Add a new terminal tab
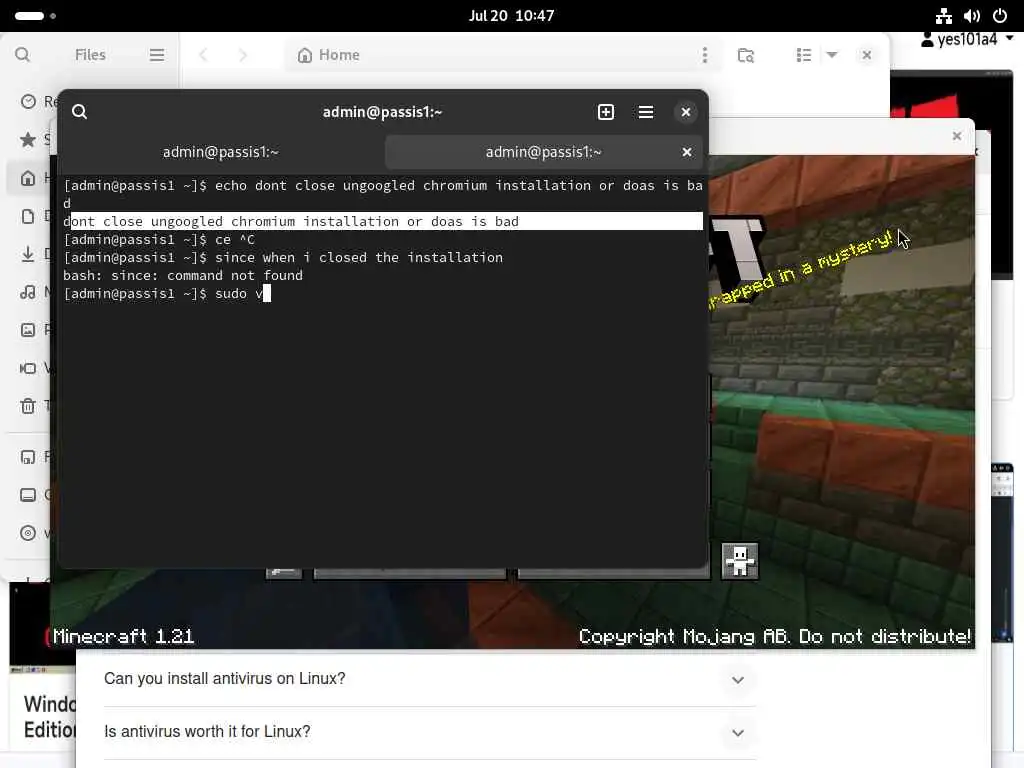This screenshot has height=768, width=1024. pyautogui.click(x=606, y=112)
